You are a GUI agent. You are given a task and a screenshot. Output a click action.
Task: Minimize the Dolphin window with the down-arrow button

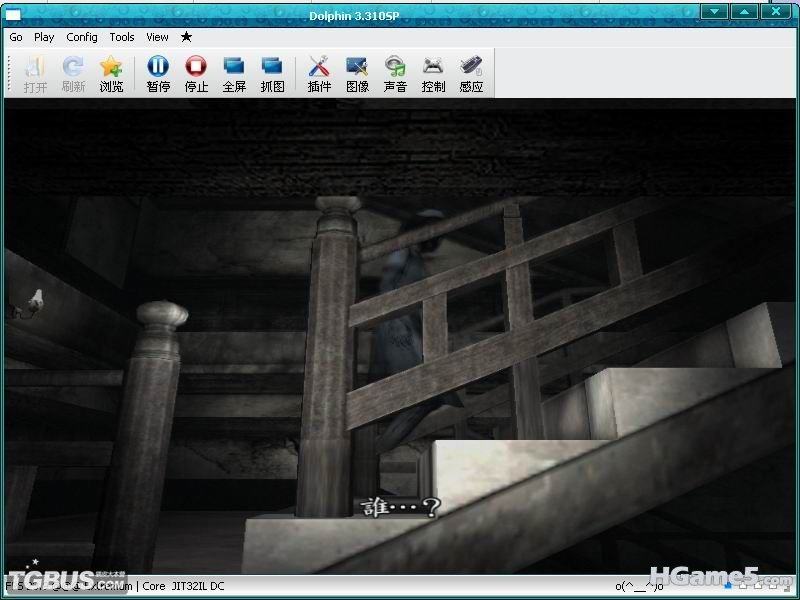(714, 11)
